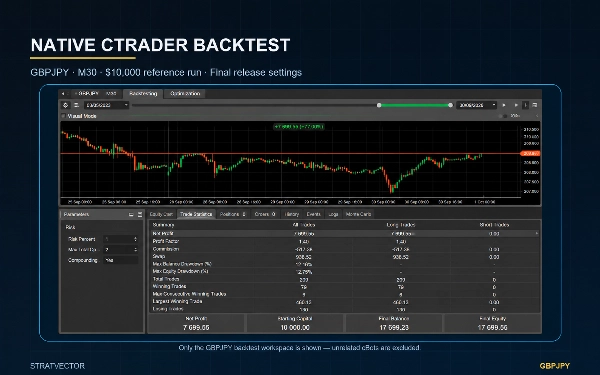The width and height of the screenshot is (600, 375).
Task: Open the Positions tab
Action: [233, 214]
